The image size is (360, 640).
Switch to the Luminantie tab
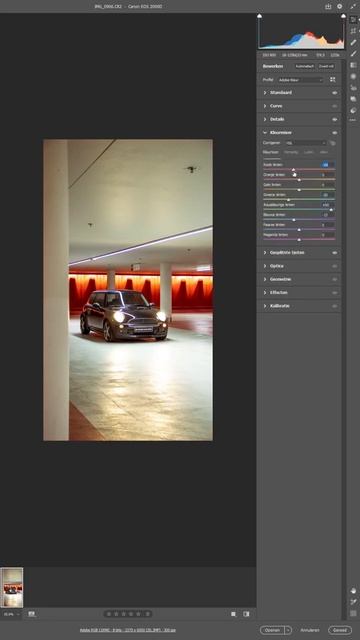[309, 152]
